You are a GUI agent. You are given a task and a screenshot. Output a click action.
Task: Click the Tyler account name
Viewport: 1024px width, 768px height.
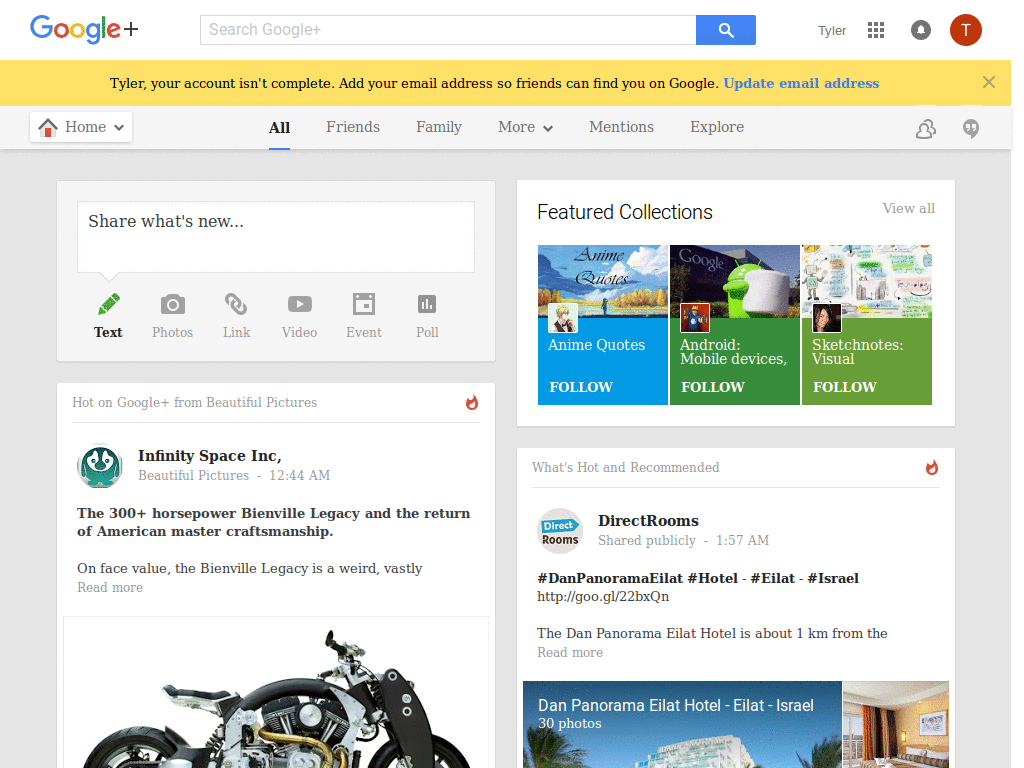(831, 31)
